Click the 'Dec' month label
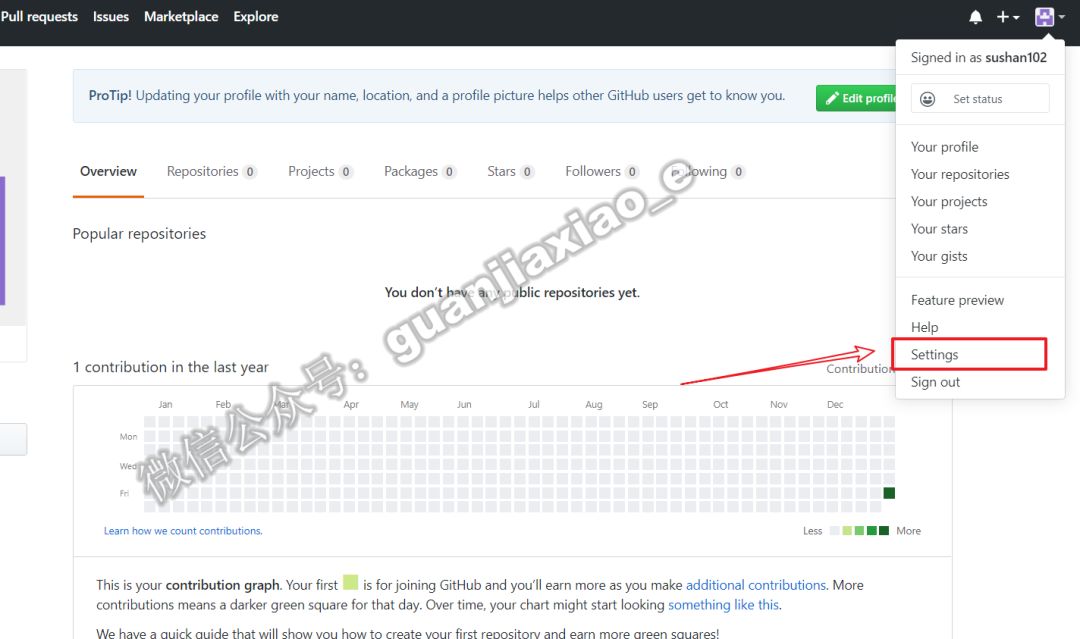Image resolution: width=1080 pixels, height=639 pixels. [x=835, y=404]
